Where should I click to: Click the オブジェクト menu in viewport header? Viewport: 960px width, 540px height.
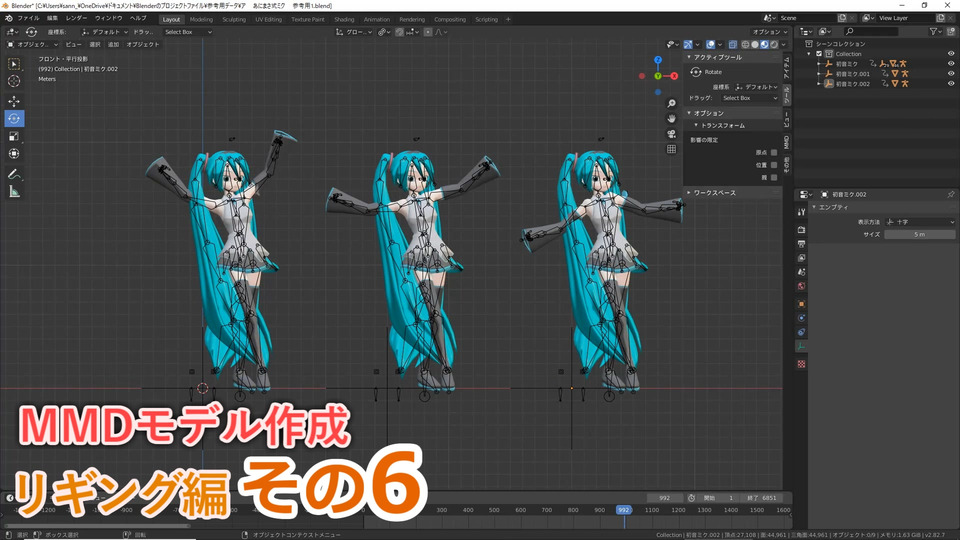143,45
